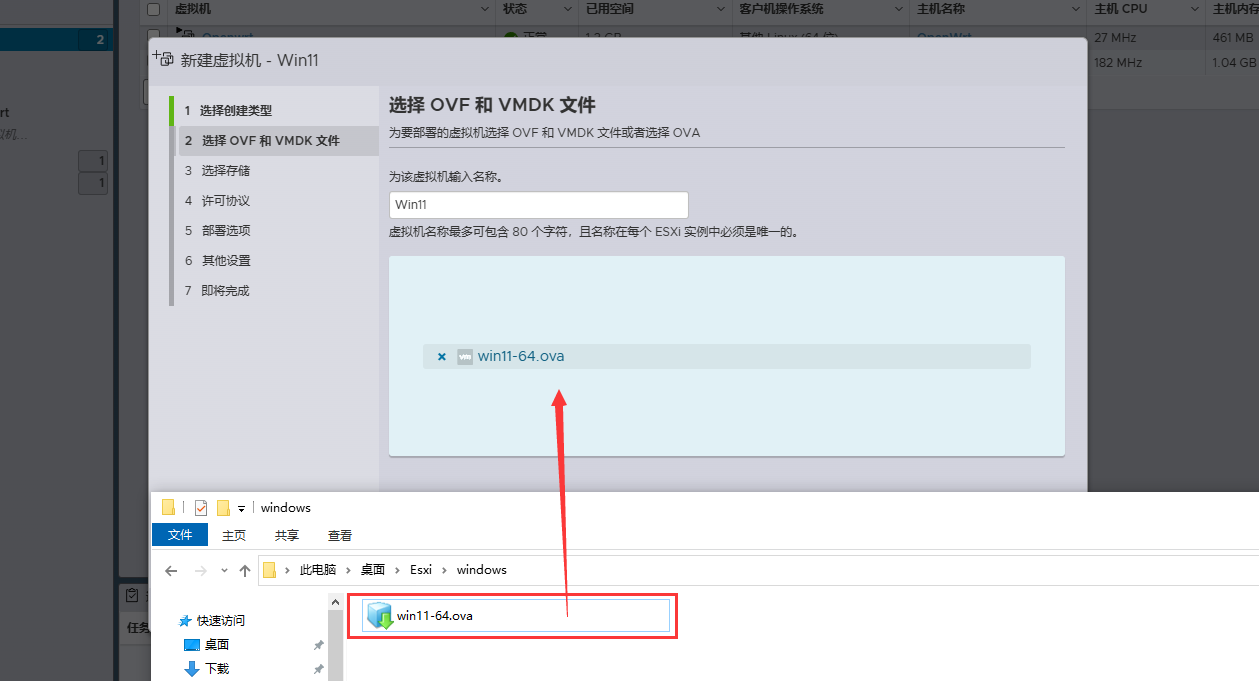Sort by the 客户机操作系统 column header
The width and height of the screenshot is (1259, 681).
(x=781, y=9)
